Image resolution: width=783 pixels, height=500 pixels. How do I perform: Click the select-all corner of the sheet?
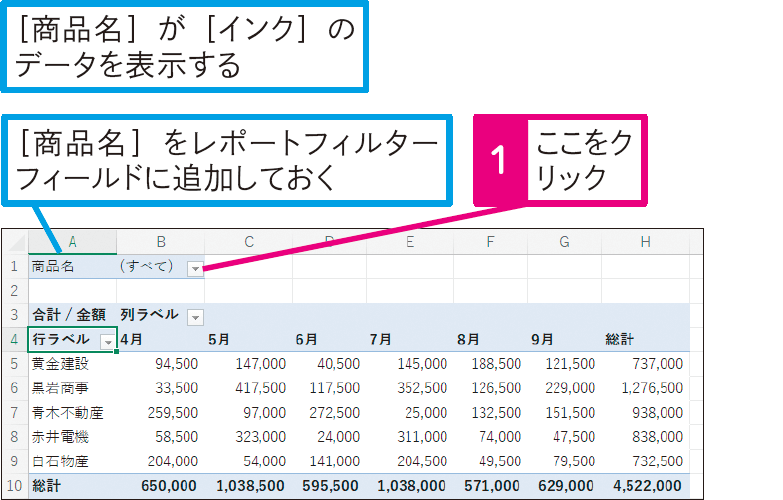pos(14,242)
